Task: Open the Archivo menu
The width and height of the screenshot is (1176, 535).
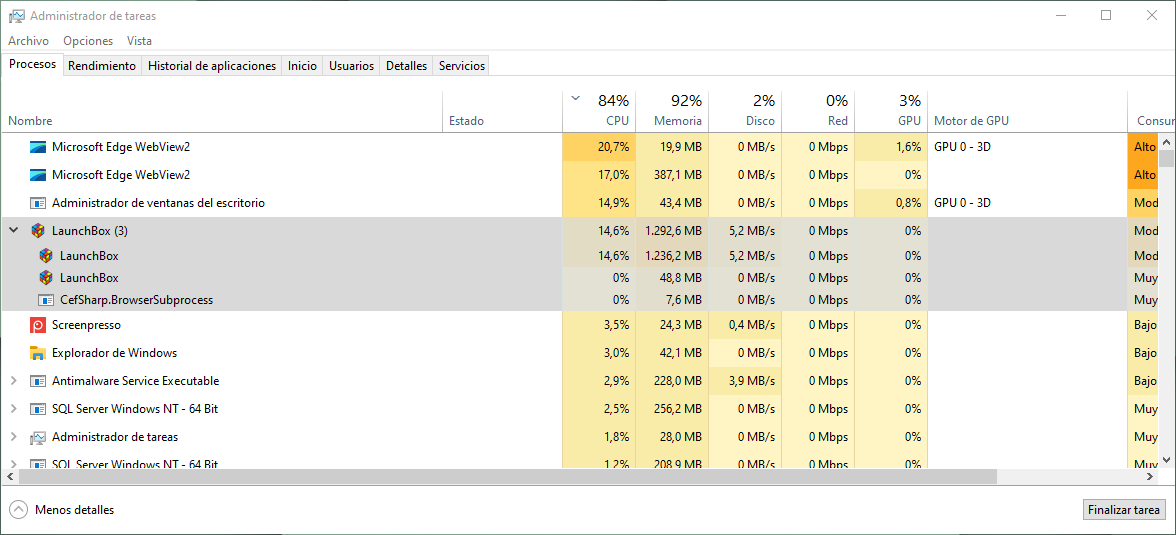Action: (28, 41)
